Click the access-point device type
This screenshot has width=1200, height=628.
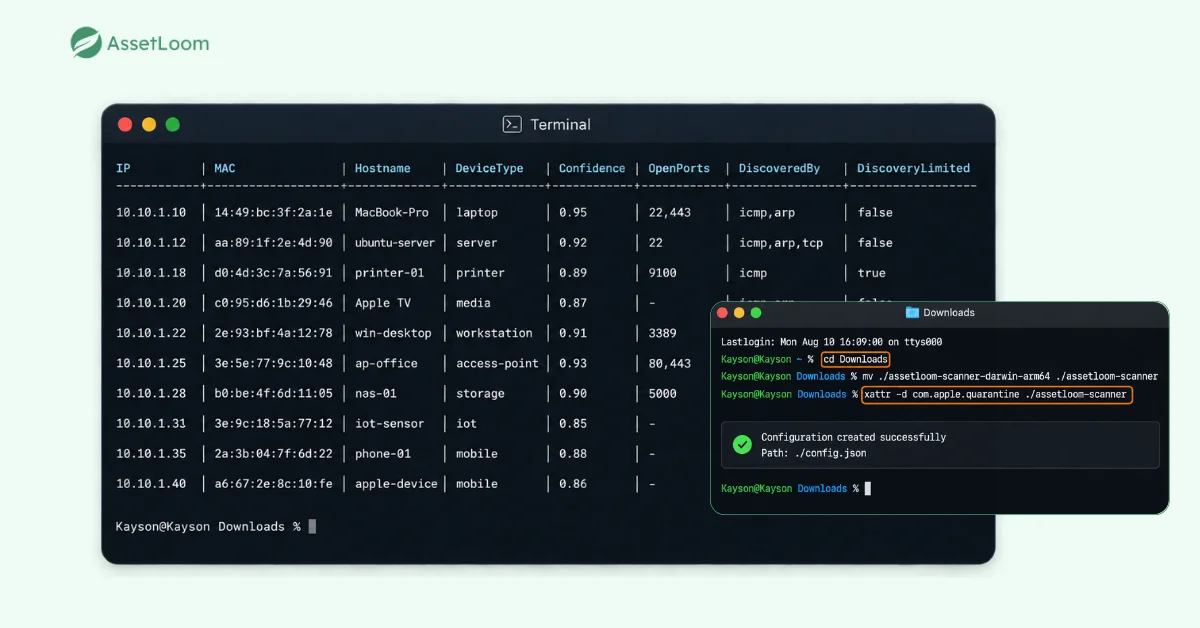[x=497, y=363]
